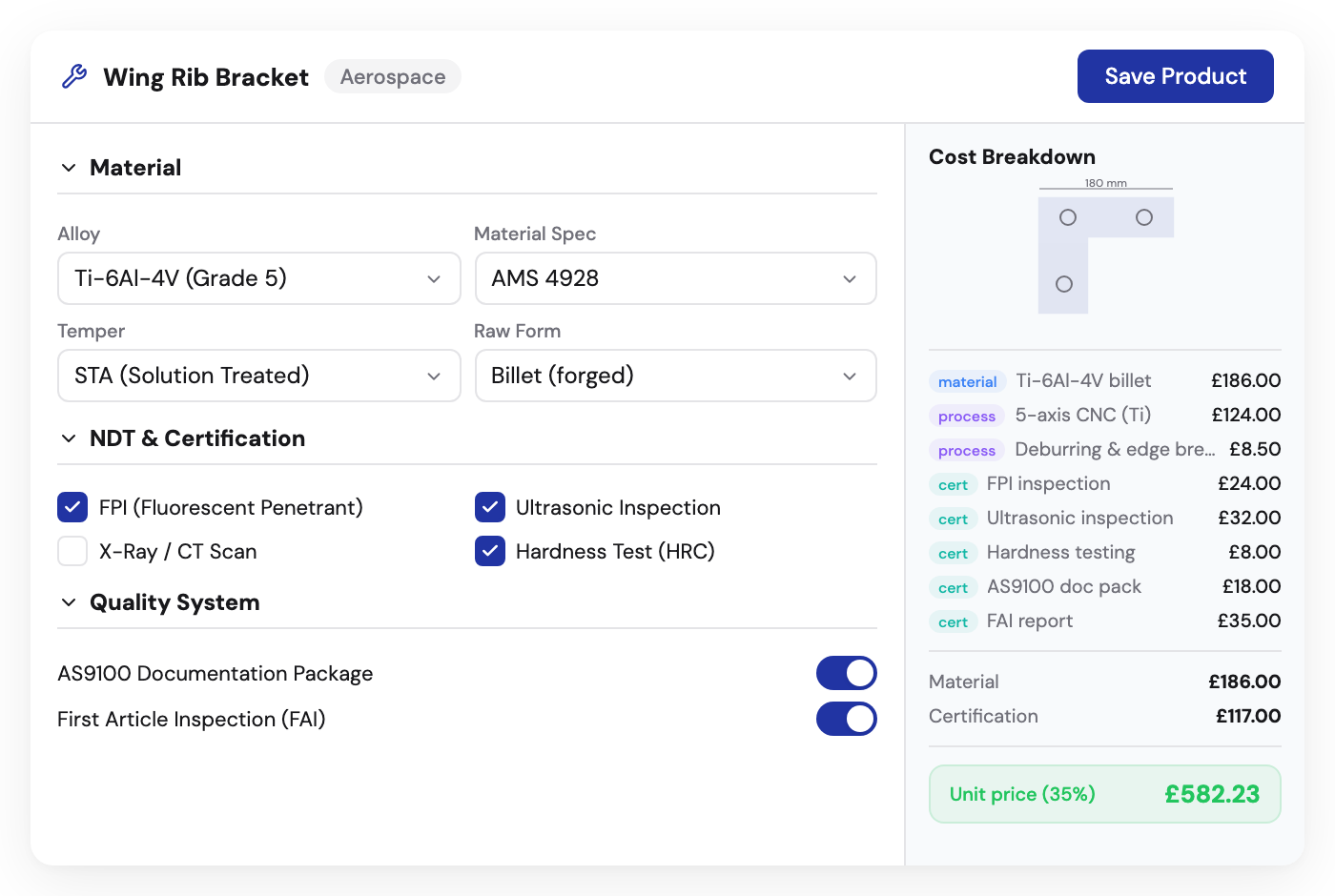Click the process tag next to 5-axis CNC

(966, 416)
